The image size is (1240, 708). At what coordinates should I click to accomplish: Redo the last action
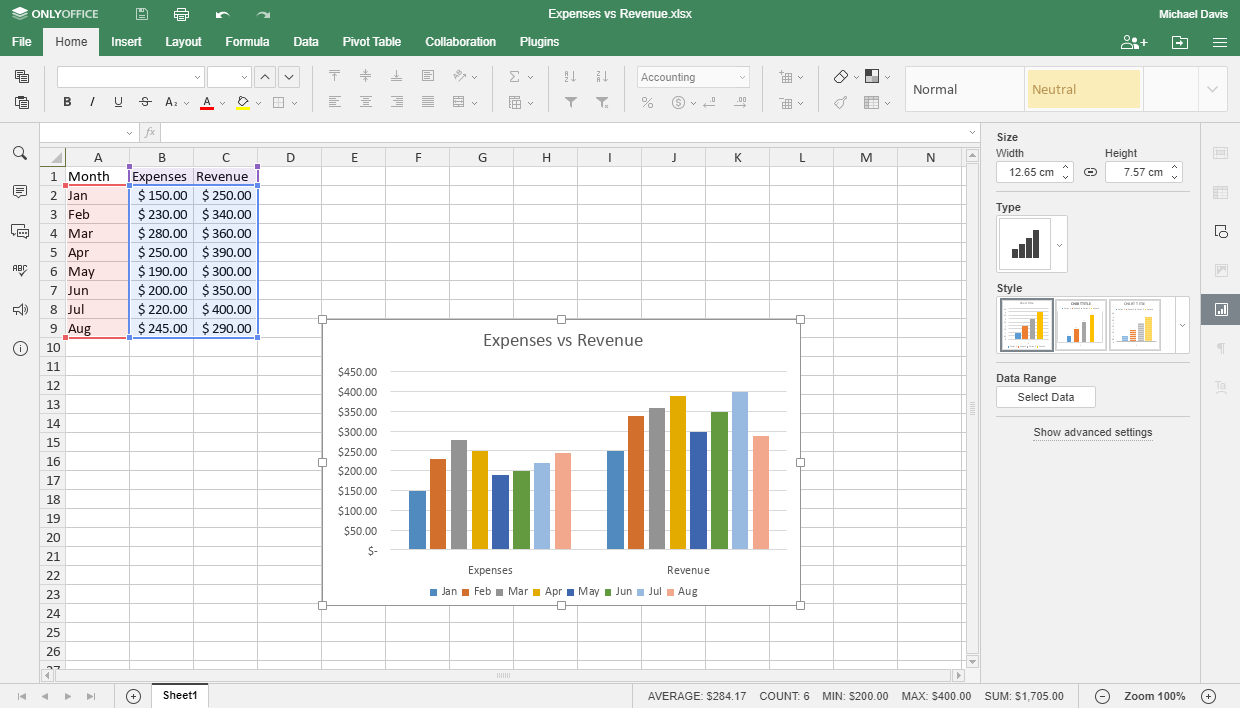[263, 14]
